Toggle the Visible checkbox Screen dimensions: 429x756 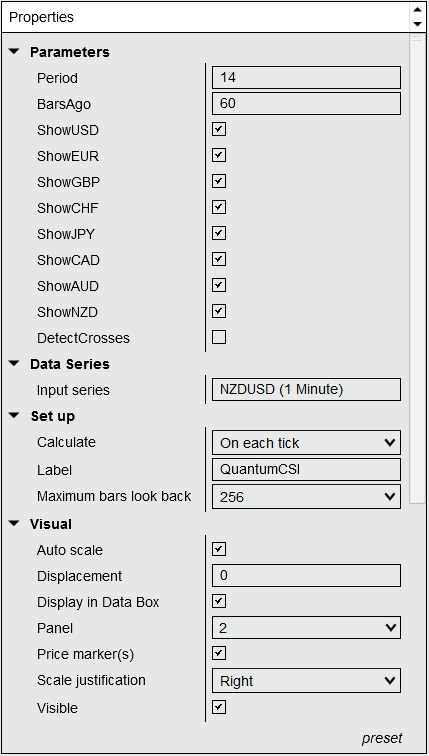[219, 708]
